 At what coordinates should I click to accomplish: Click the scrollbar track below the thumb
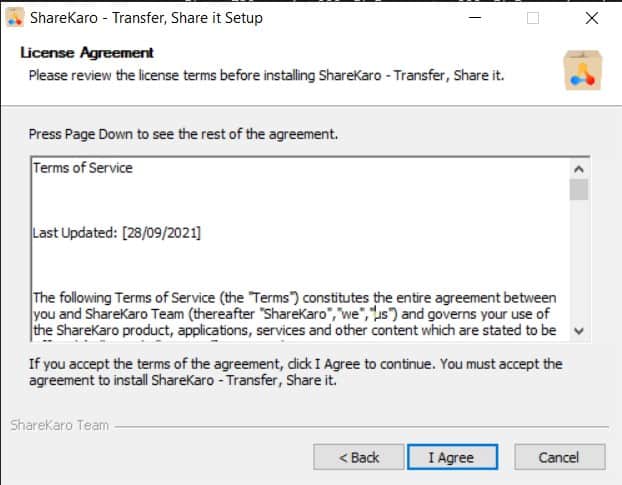pyautogui.click(x=579, y=261)
